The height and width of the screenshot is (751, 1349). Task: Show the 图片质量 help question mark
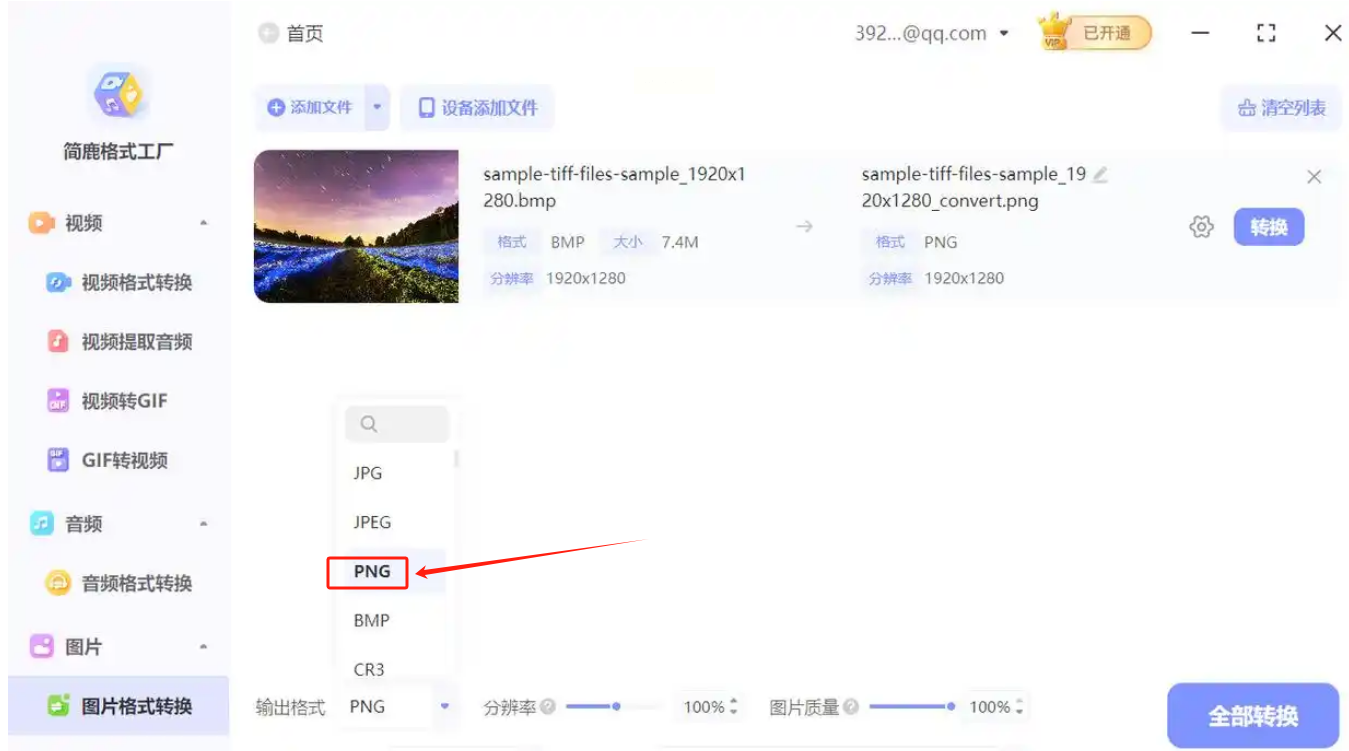pos(850,707)
